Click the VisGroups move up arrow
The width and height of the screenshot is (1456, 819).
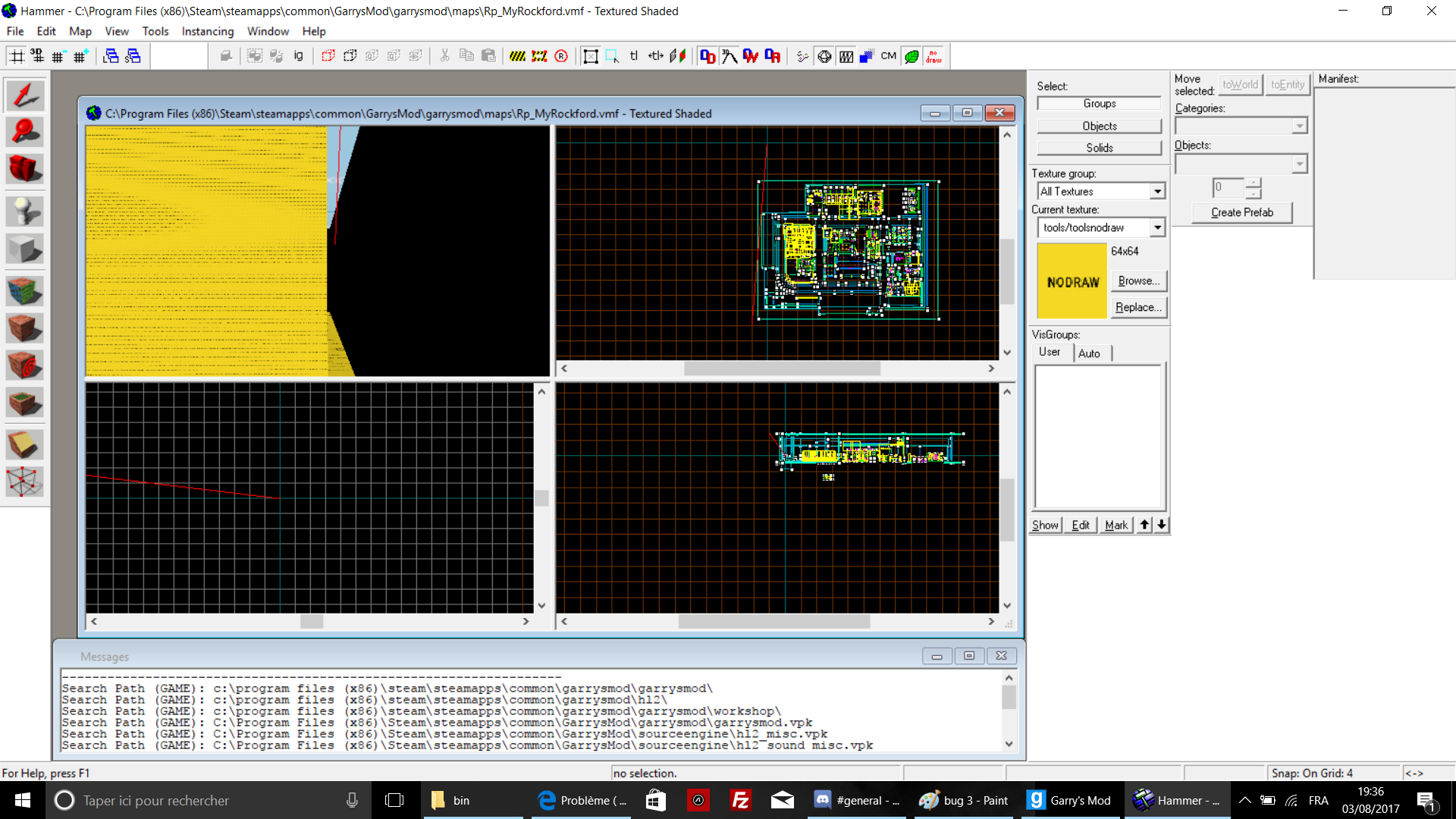click(x=1144, y=525)
